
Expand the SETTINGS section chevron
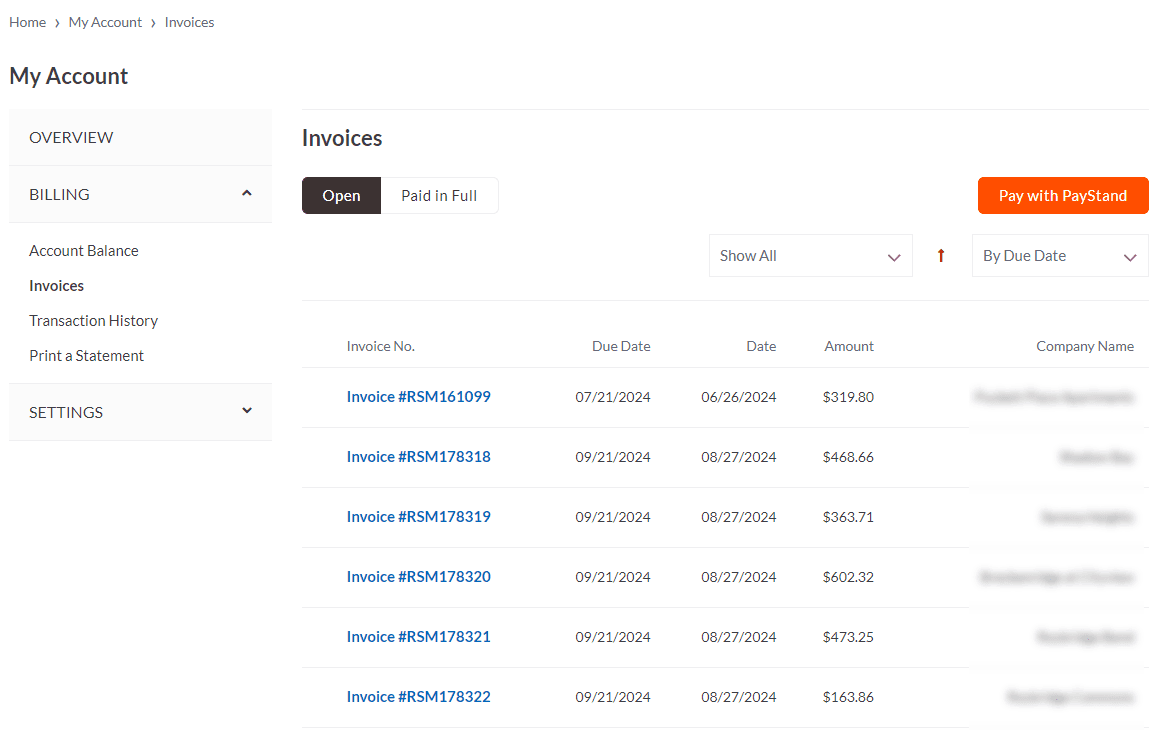(x=247, y=411)
